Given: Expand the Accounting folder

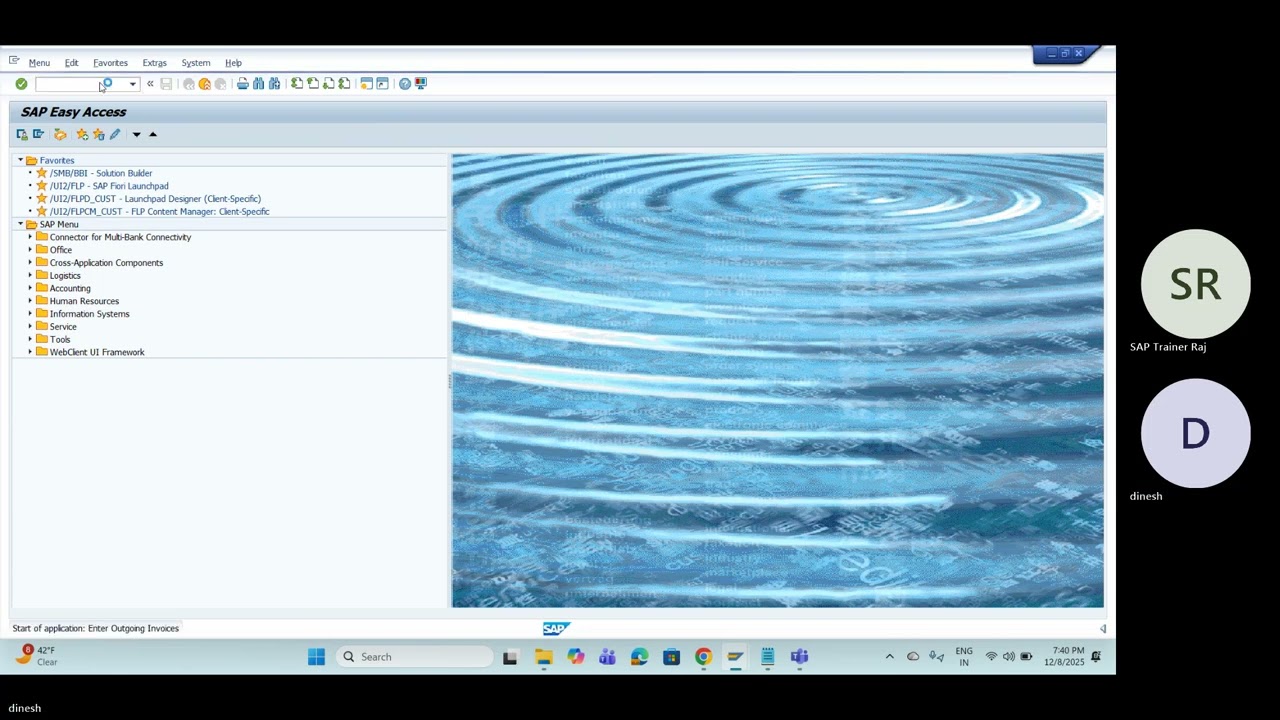Looking at the screenshot, I should (30, 288).
